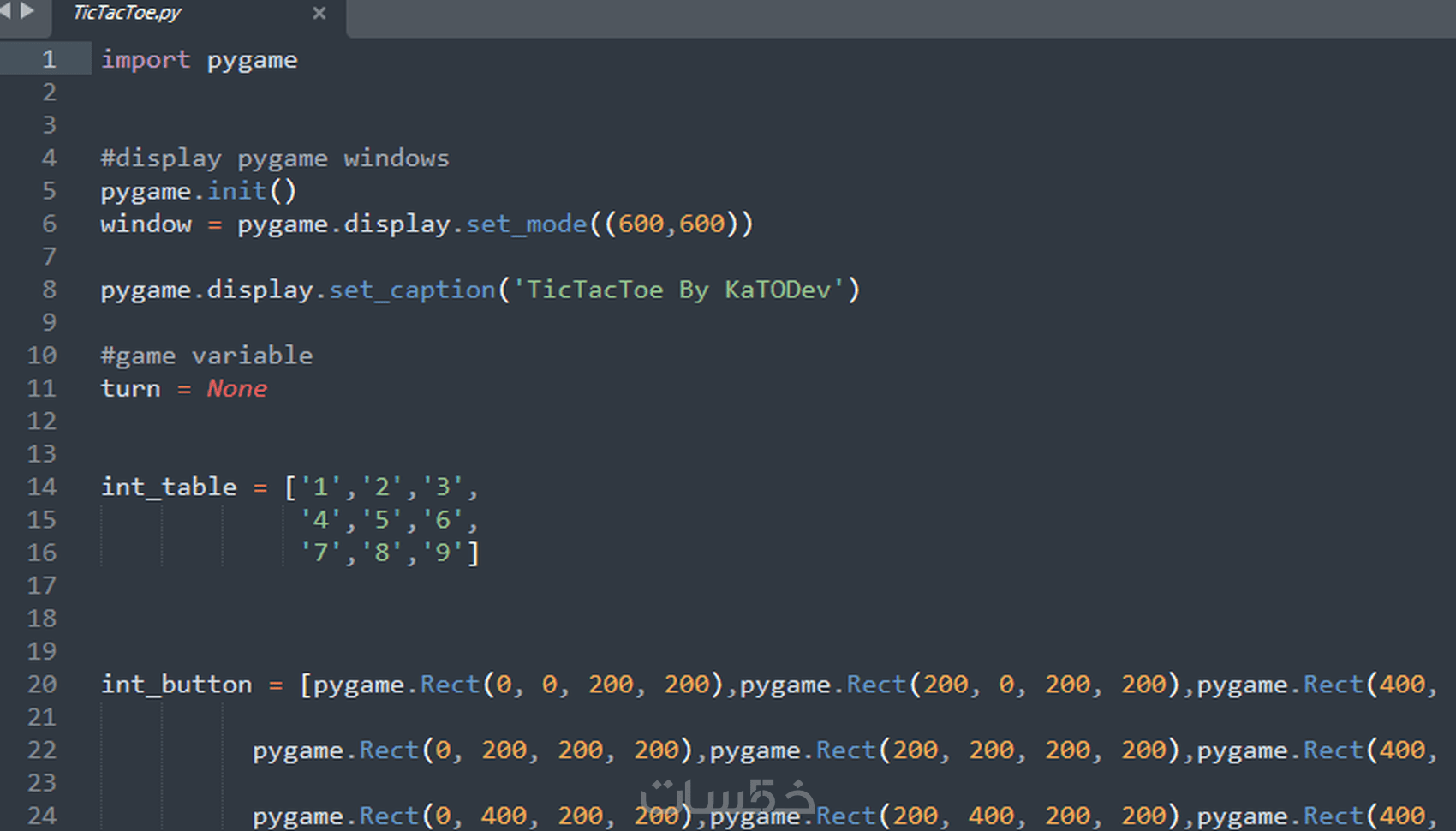This screenshot has width=1456, height=831.
Task: Click the forward navigation arrow
Action: (28, 12)
